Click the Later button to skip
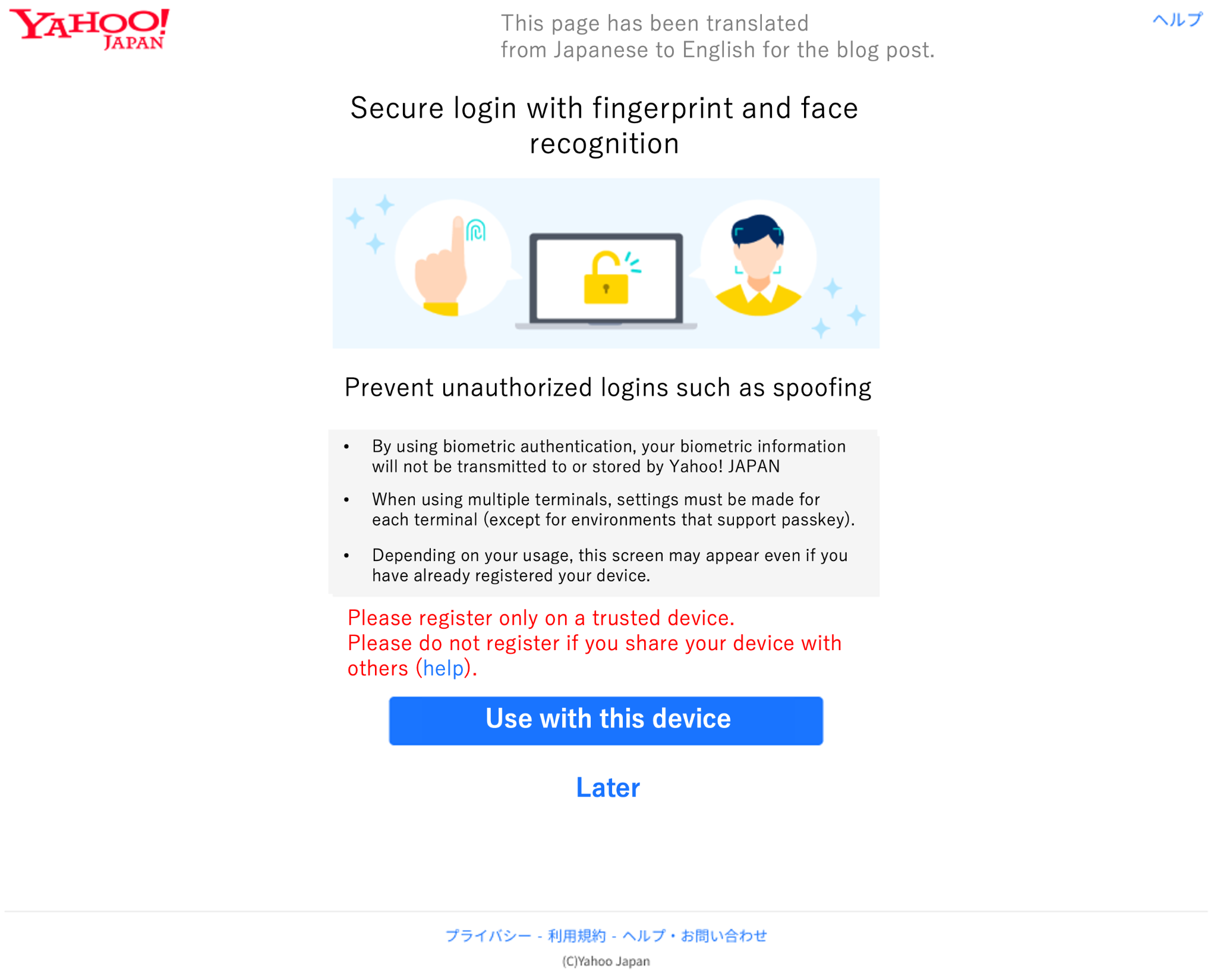 tap(607, 787)
